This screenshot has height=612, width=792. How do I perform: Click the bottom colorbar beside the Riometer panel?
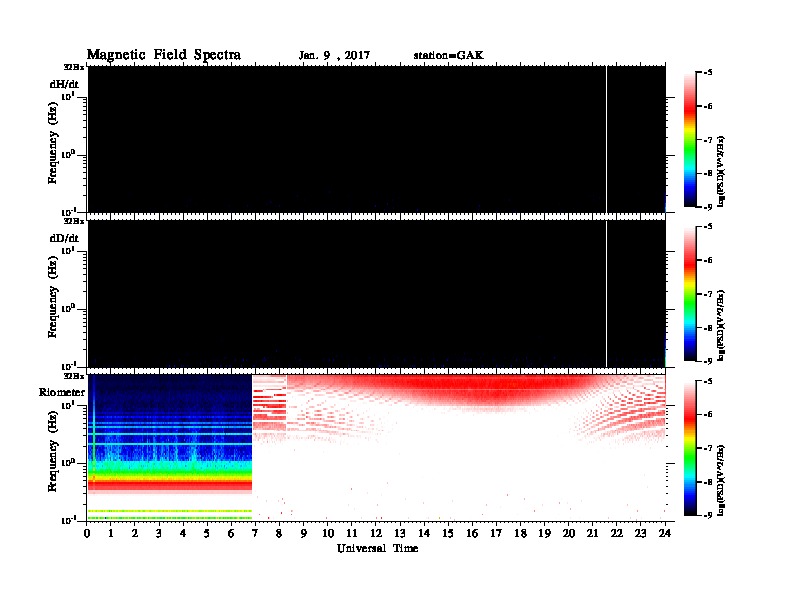690,448
